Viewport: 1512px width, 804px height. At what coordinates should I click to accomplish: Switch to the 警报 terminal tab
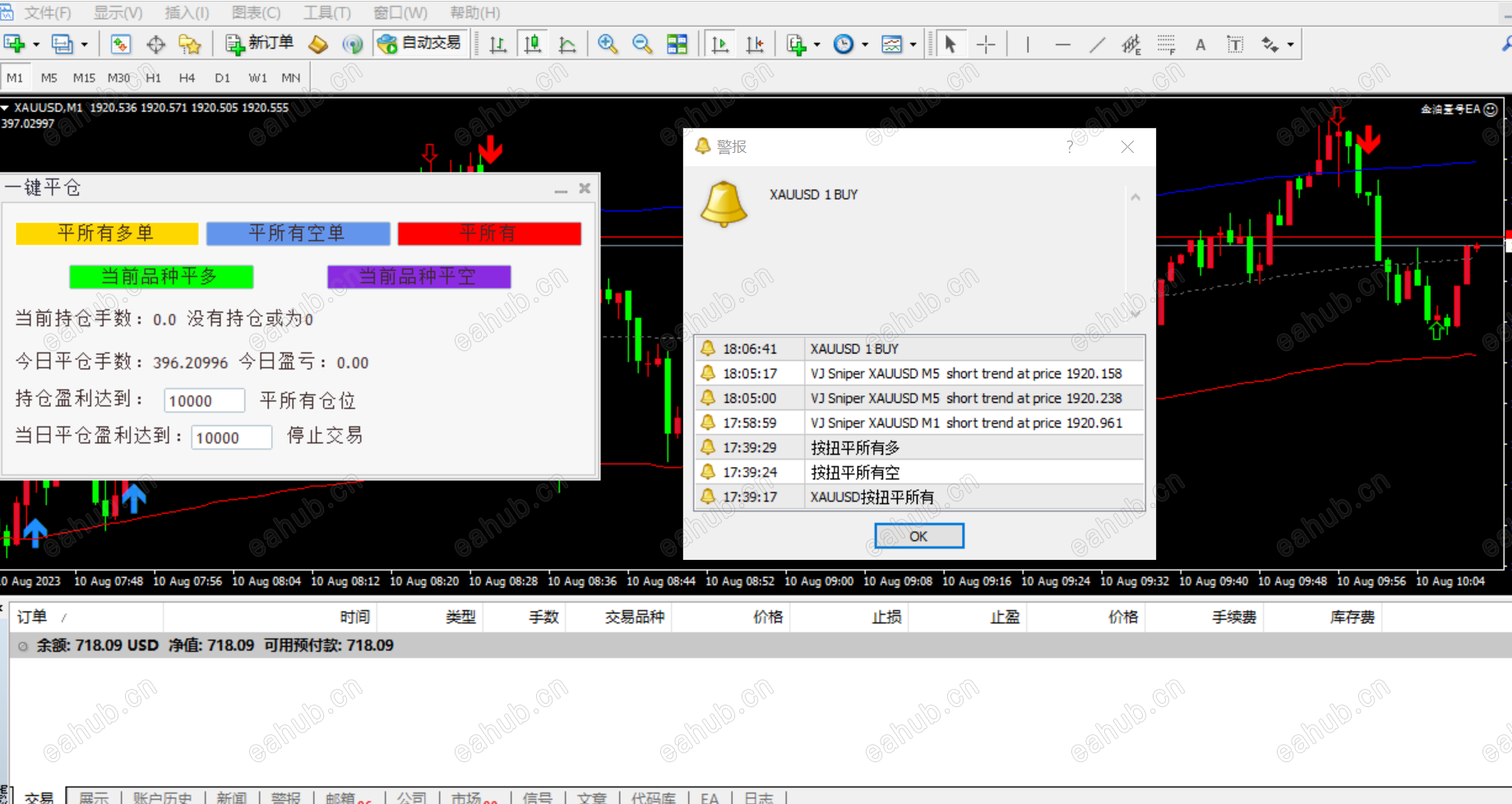point(285,797)
